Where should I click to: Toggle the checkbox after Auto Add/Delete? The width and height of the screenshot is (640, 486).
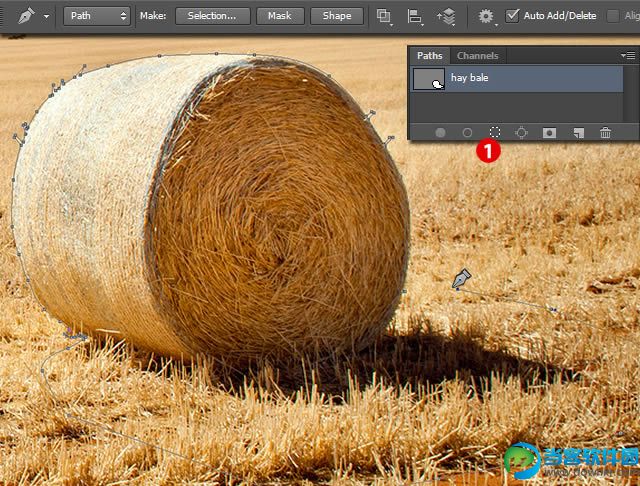[x=613, y=16]
